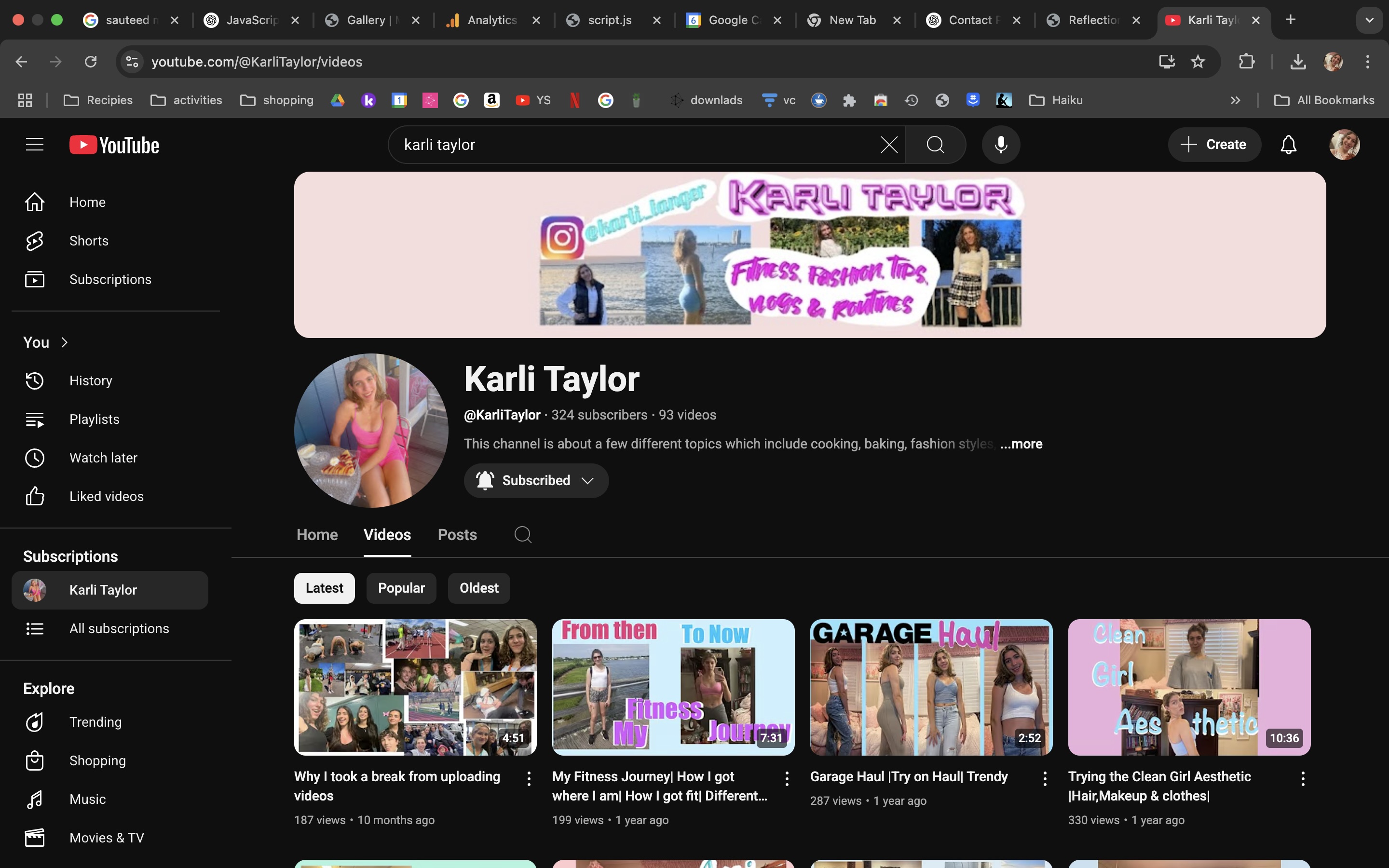Open the notifications bell
Screen dimensions: 1389x868
click(1289, 145)
